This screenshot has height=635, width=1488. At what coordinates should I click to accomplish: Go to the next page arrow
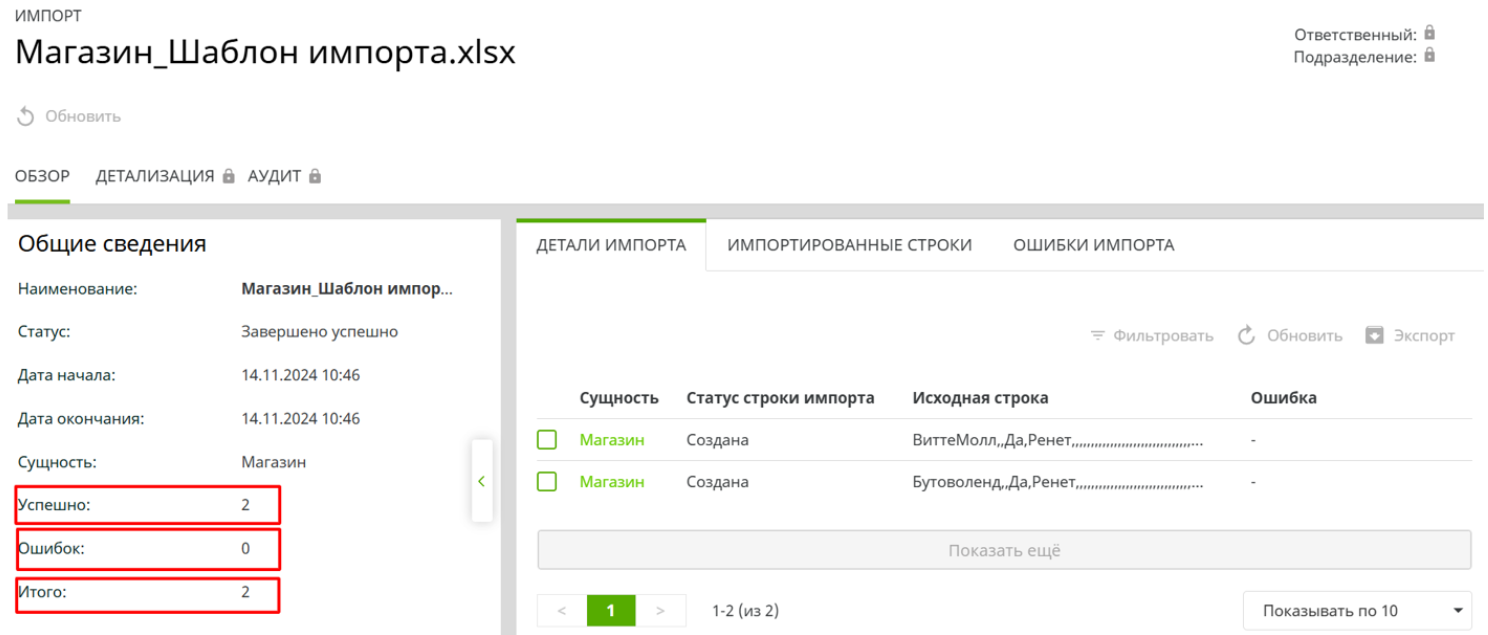660,611
